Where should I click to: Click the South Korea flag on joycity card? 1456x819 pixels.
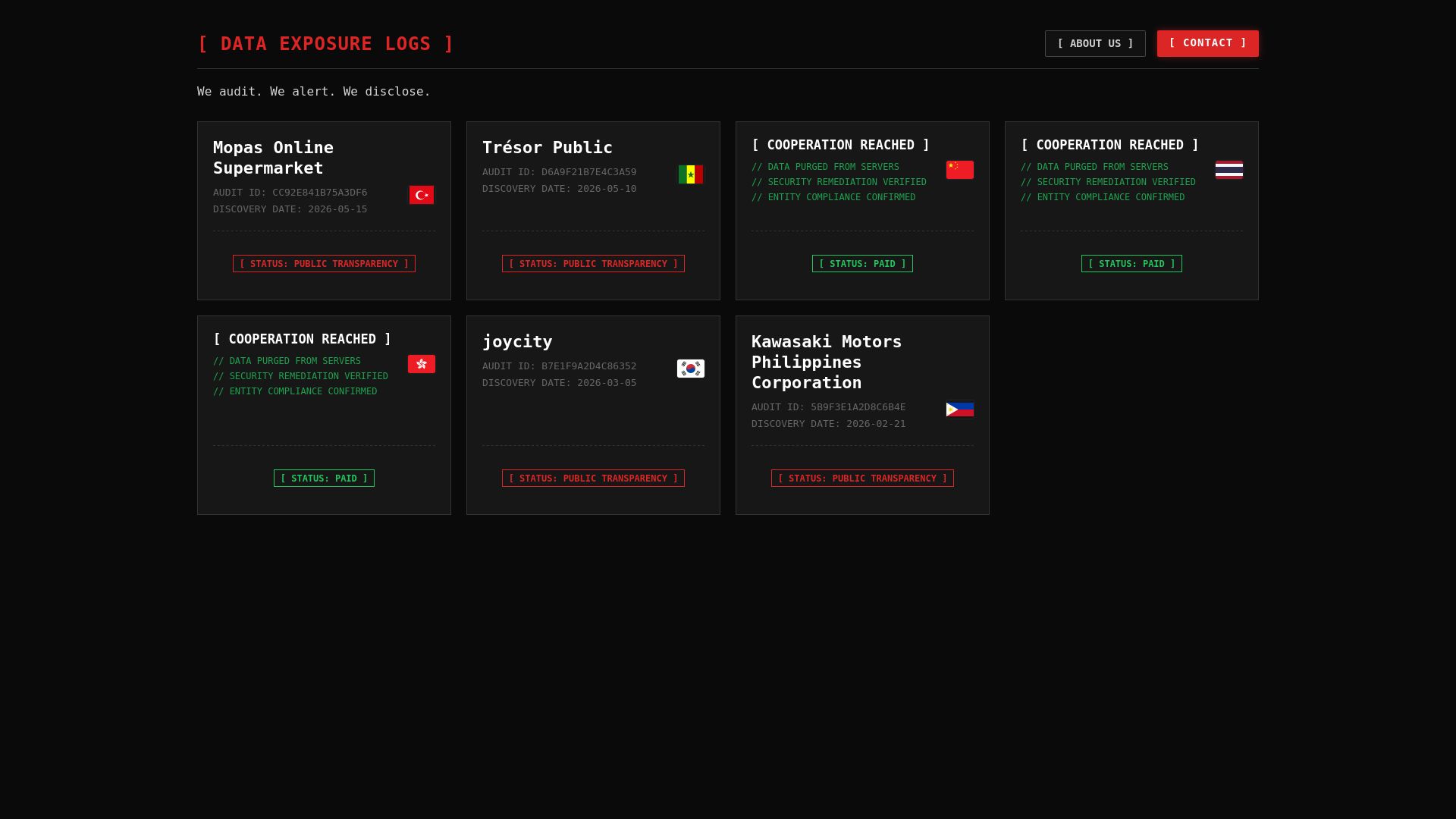(691, 369)
